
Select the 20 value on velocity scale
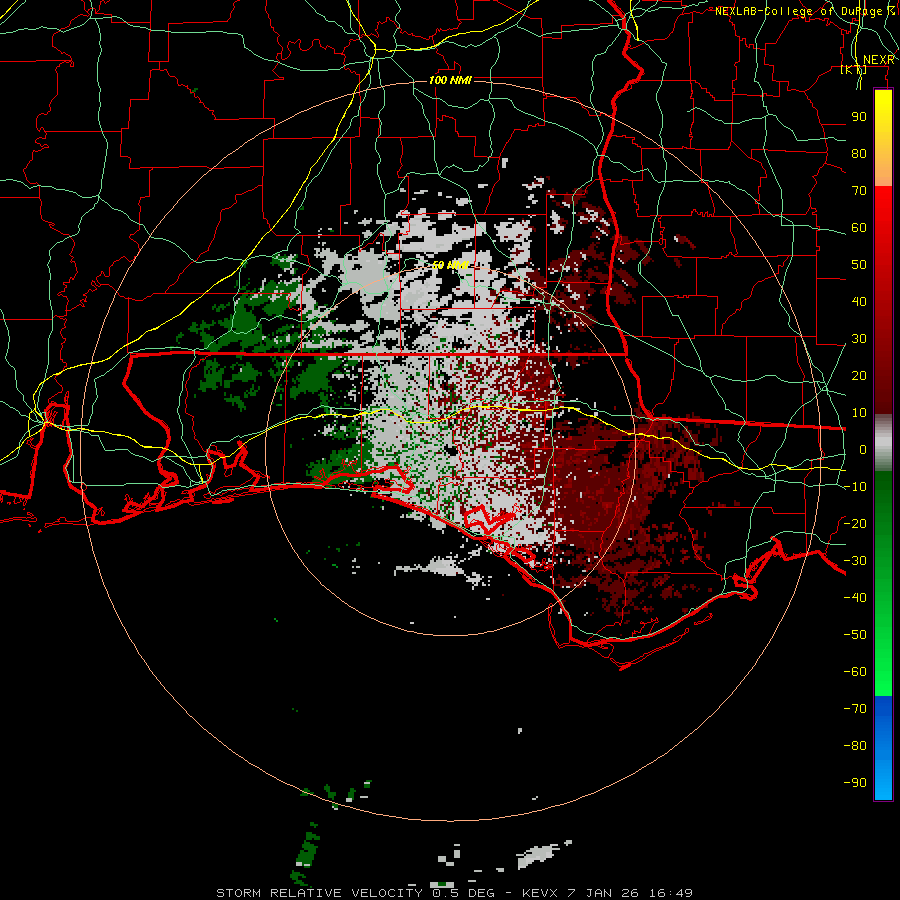tap(859, 376)
